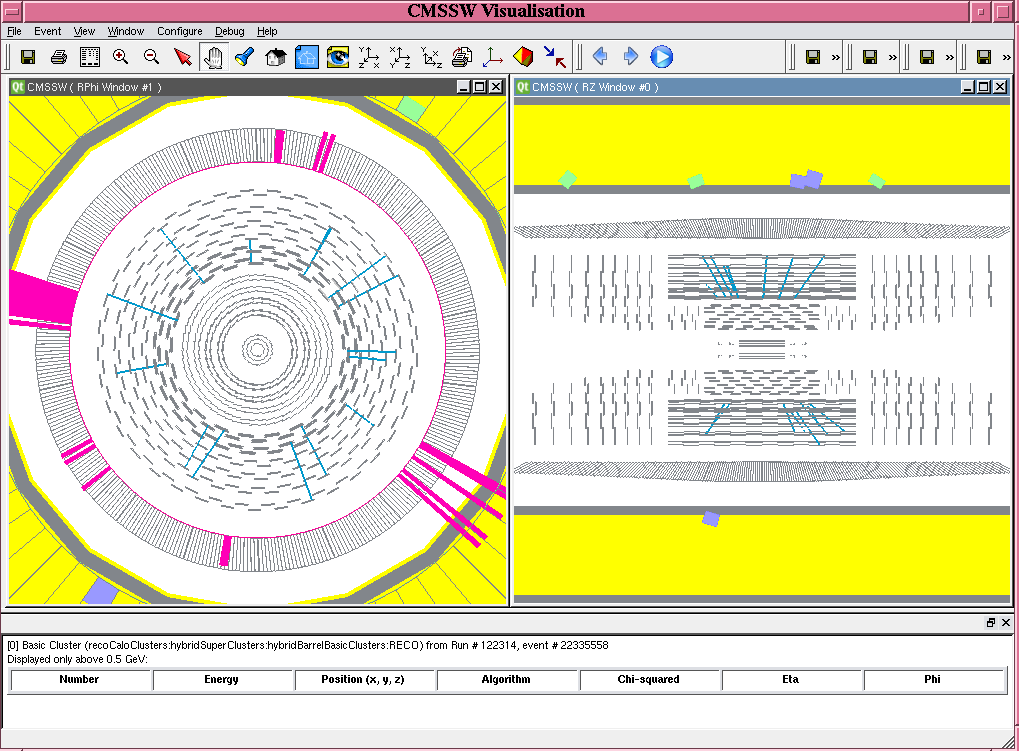Click the blue and red converging arrows icon
This screenshot has width=1019, height=751.
(555, 57)
